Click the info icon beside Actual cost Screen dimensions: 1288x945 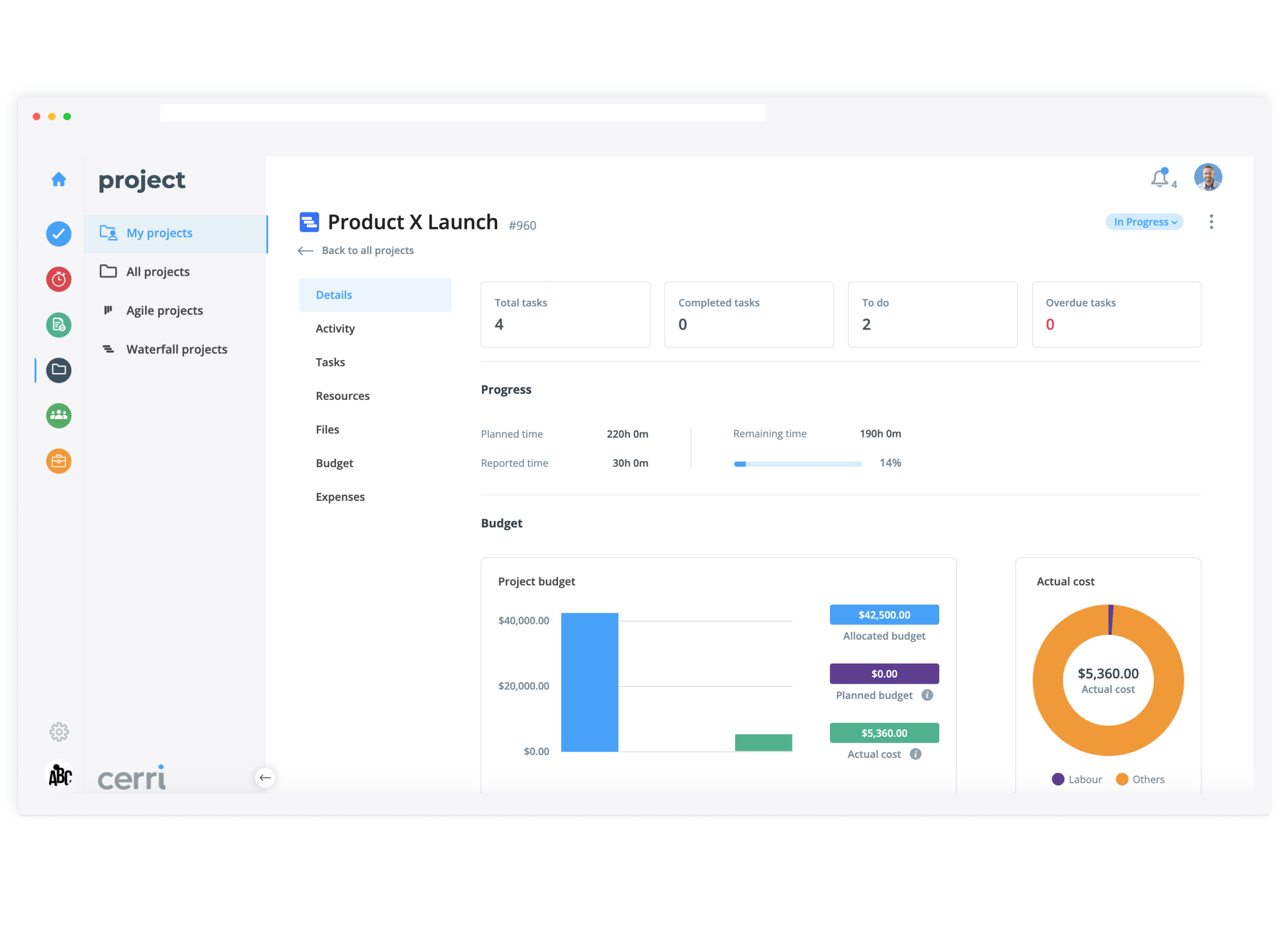[x=915, y=754]
